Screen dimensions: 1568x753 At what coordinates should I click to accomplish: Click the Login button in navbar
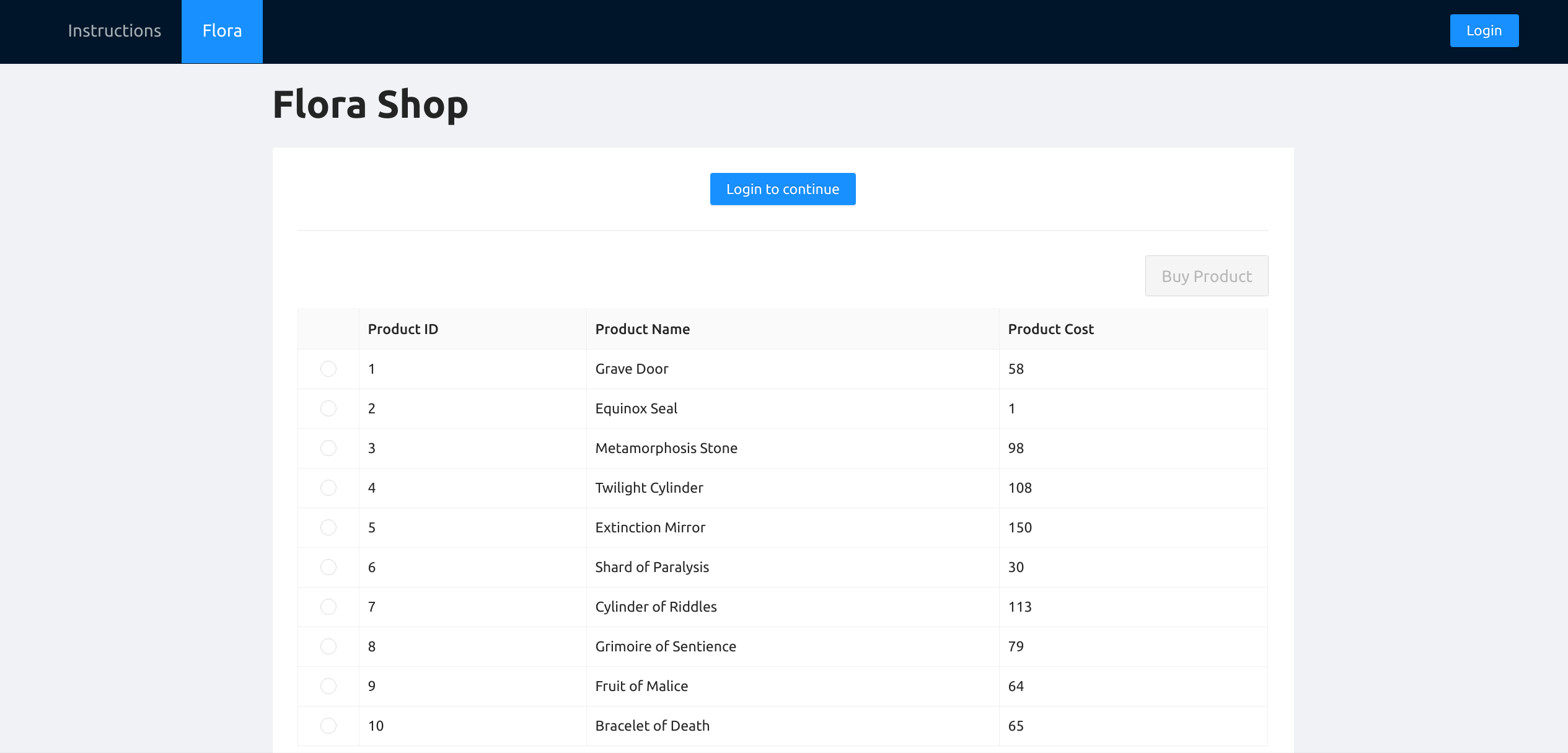click(1484, 30)
